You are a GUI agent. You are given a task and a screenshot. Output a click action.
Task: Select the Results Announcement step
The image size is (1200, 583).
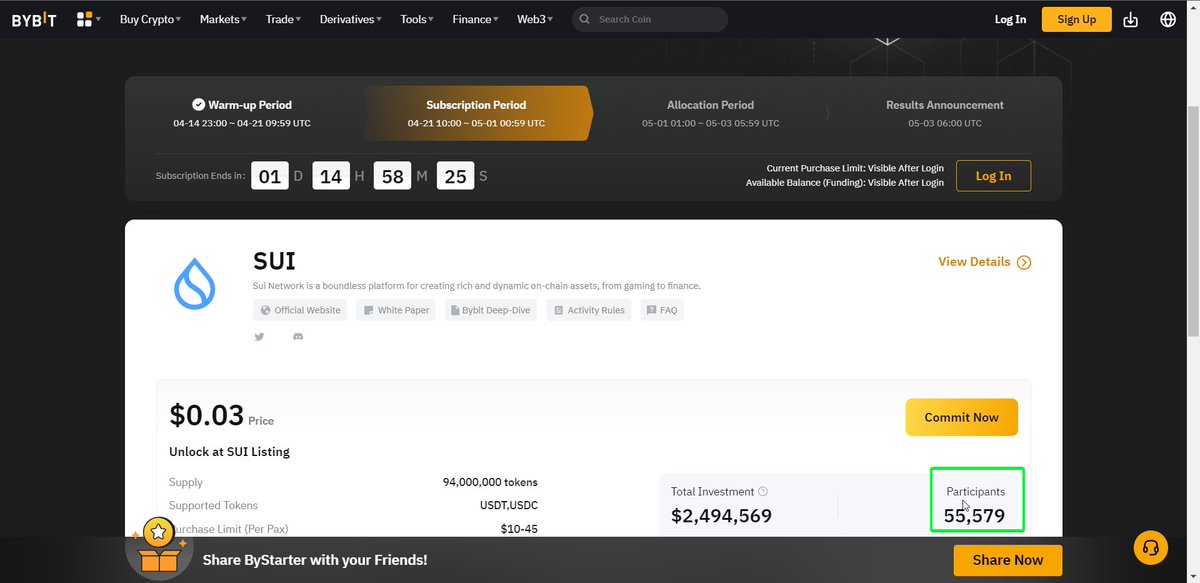[945, 113]
